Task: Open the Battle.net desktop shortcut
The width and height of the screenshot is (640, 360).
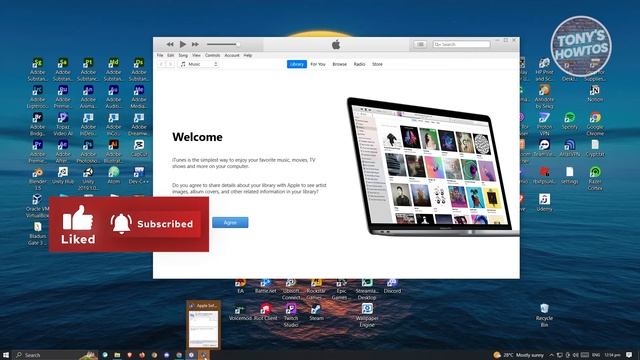Action: [266, 285]
